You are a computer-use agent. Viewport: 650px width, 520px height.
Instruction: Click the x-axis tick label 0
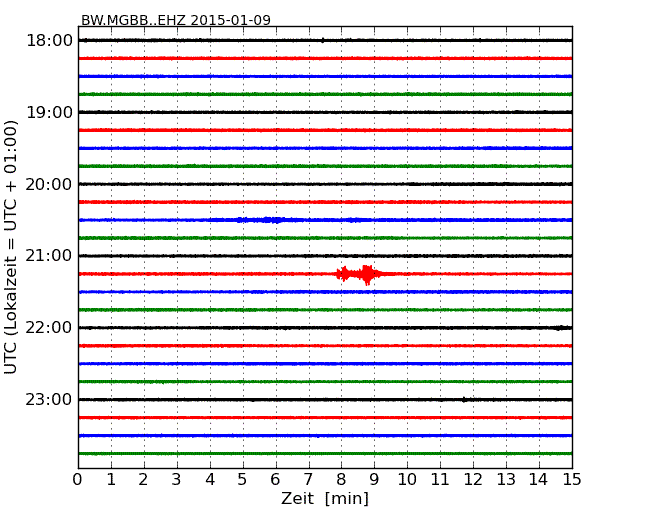pos(78,480)
